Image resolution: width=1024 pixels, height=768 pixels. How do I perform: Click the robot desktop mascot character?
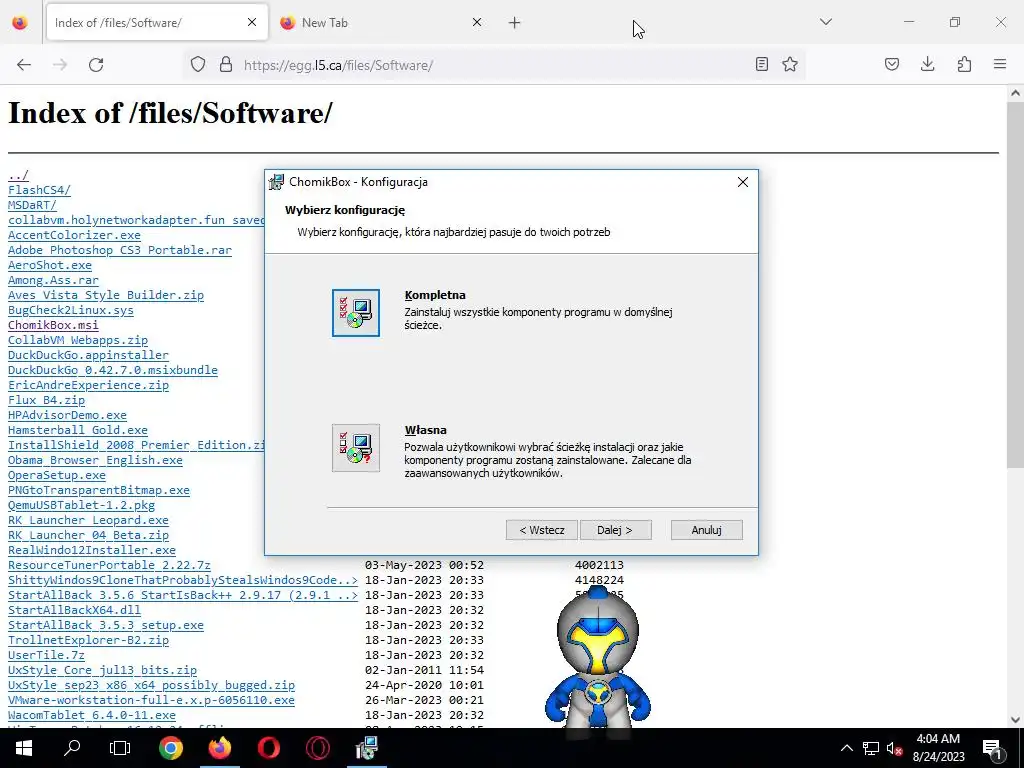pos(598,660)
